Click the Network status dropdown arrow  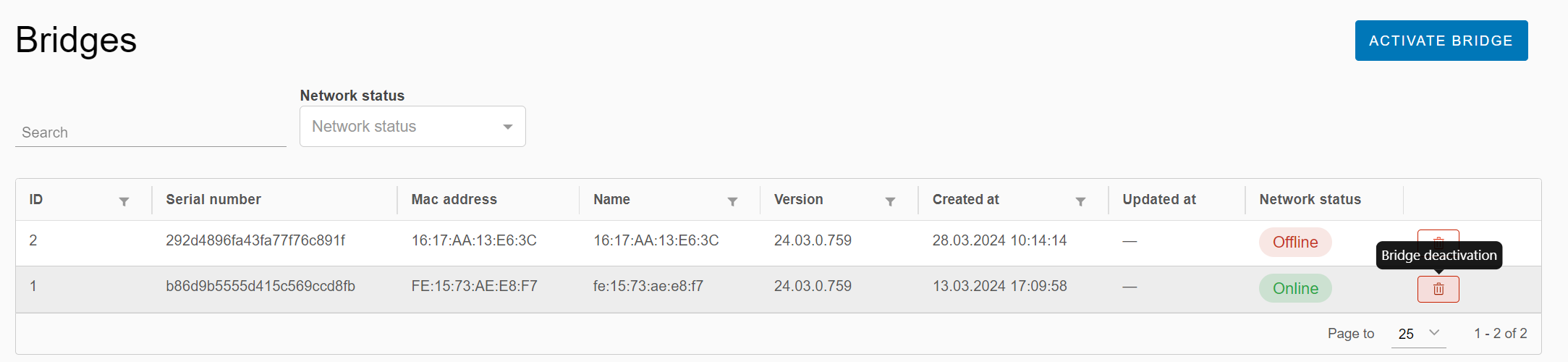508,127
